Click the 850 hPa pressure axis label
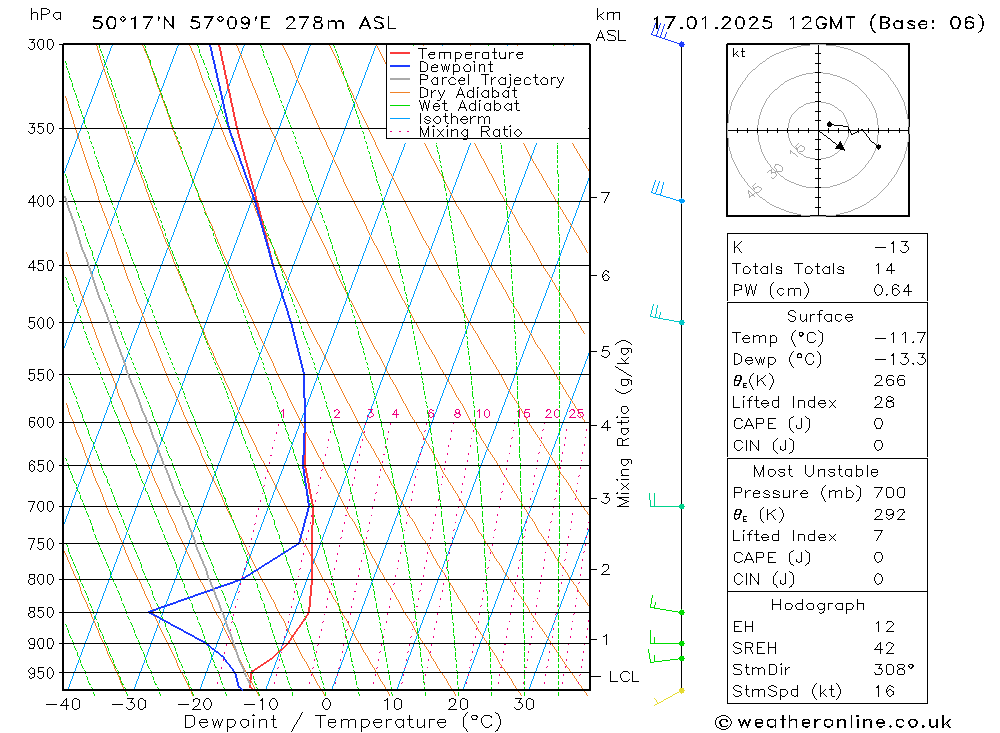Viewport: 1000px width, 733px height. pyautogui.click(x=41, y=612)
